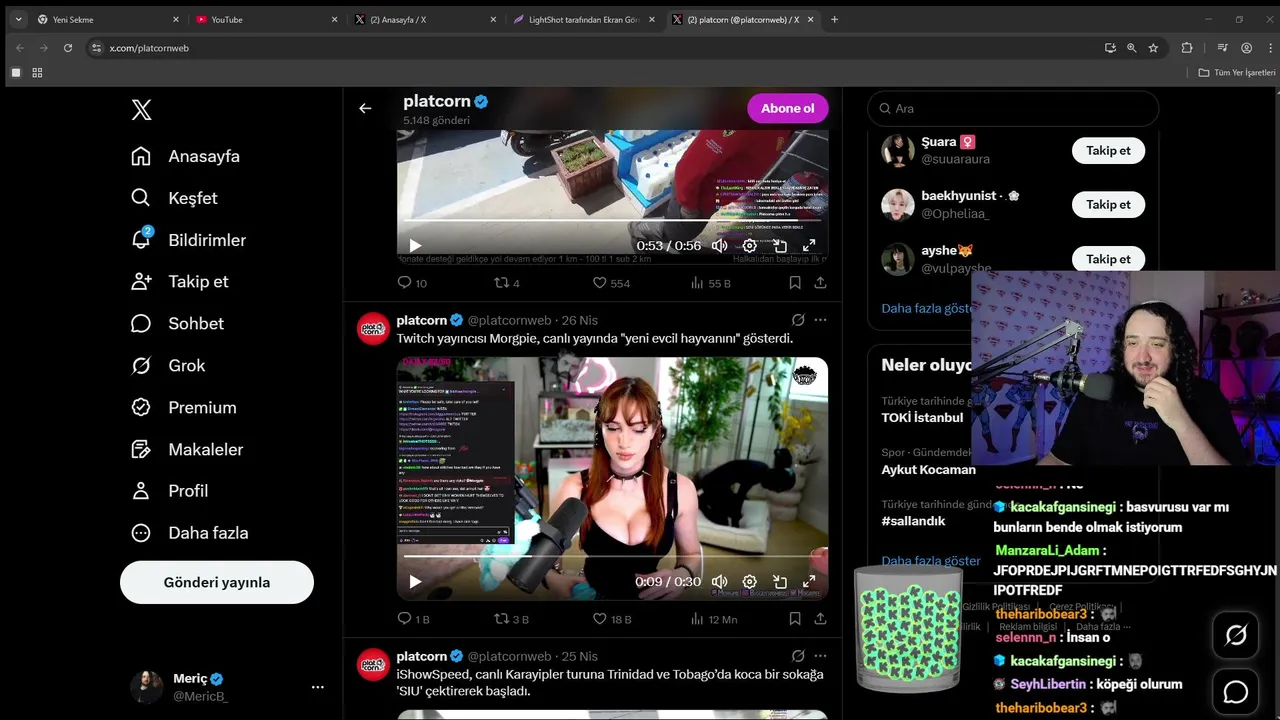This screenshot has width=1280, height=720.
Task: Share the Morgpie post
Action: 820,619
